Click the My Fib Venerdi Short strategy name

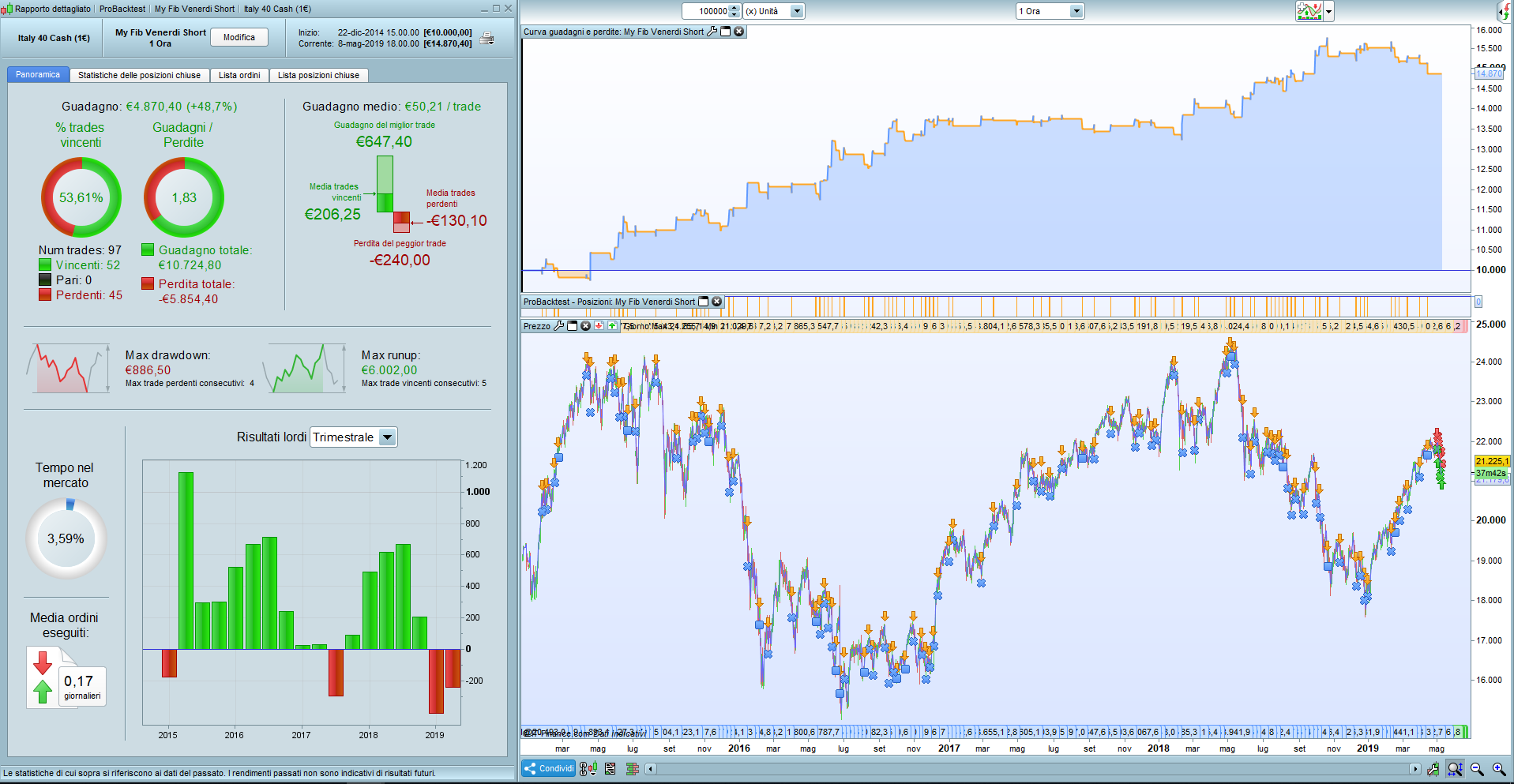point(160,32)
